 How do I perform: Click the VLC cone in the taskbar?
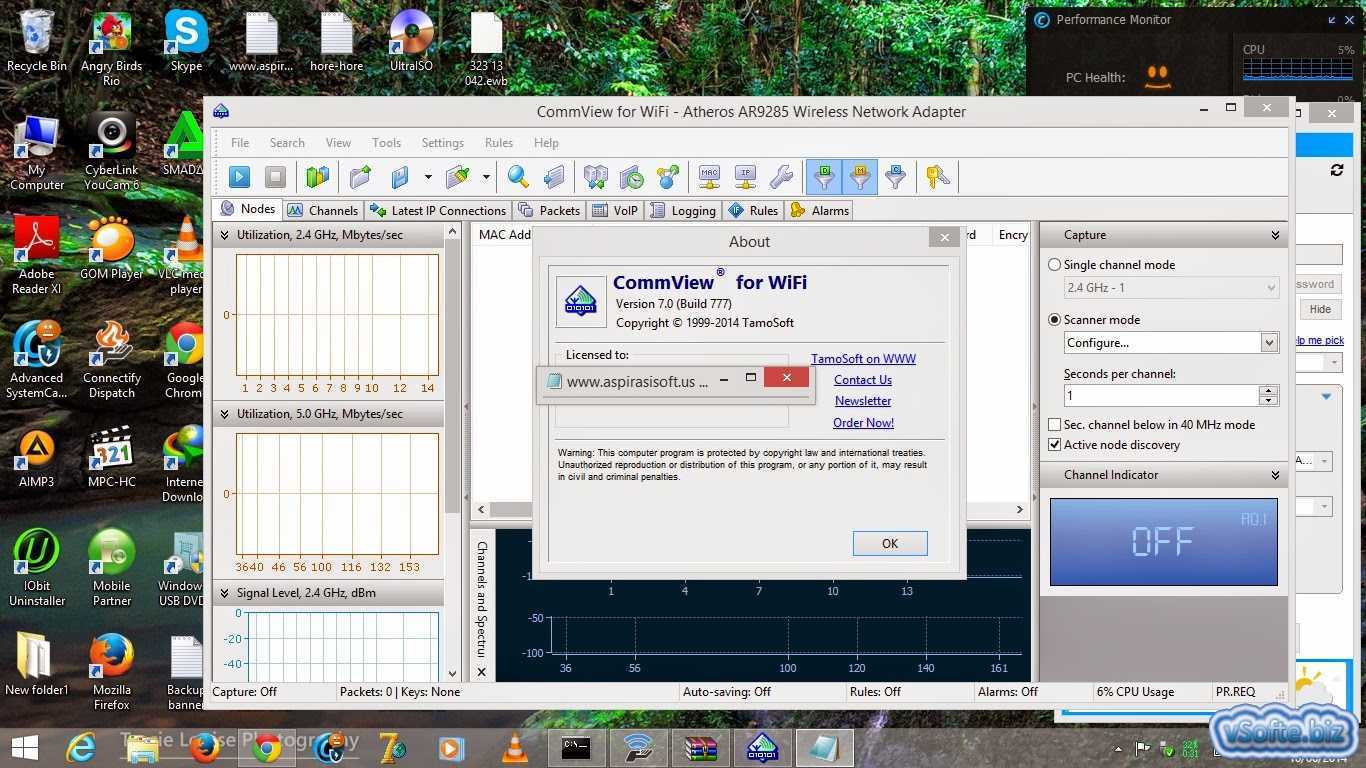(515, 747)
